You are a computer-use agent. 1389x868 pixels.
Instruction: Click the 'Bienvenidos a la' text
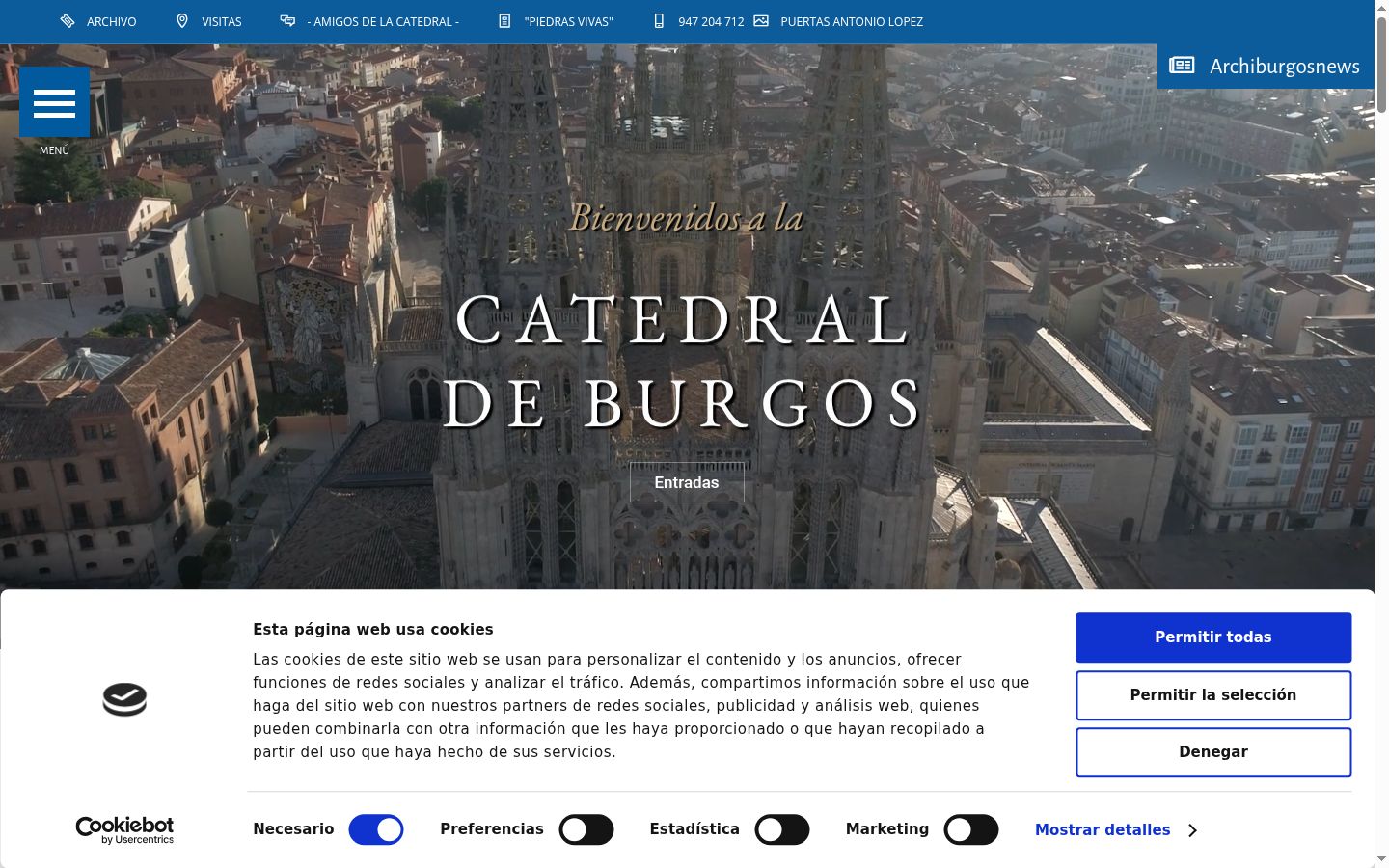click(687, 217)
